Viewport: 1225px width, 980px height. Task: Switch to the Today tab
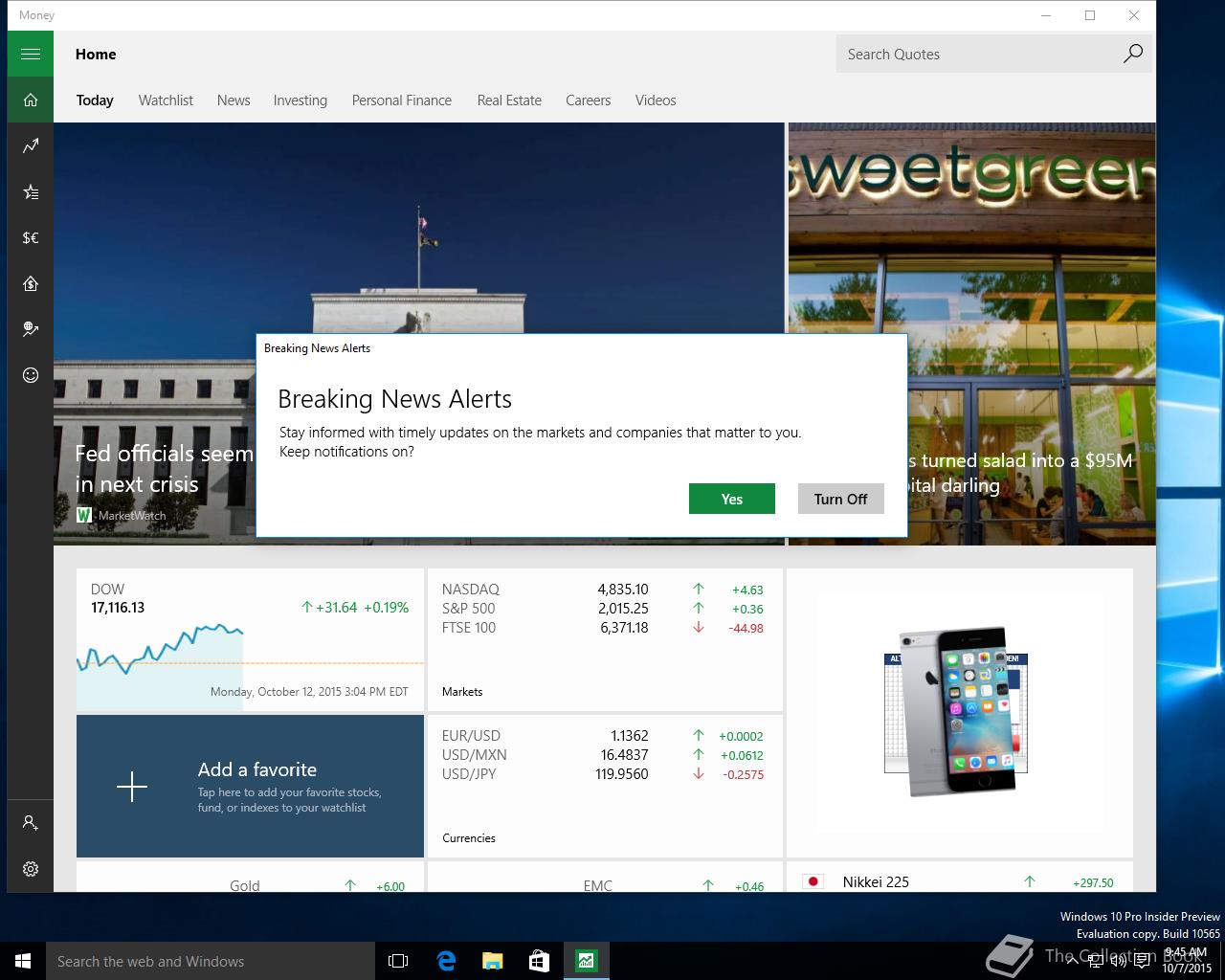(95, 100)
